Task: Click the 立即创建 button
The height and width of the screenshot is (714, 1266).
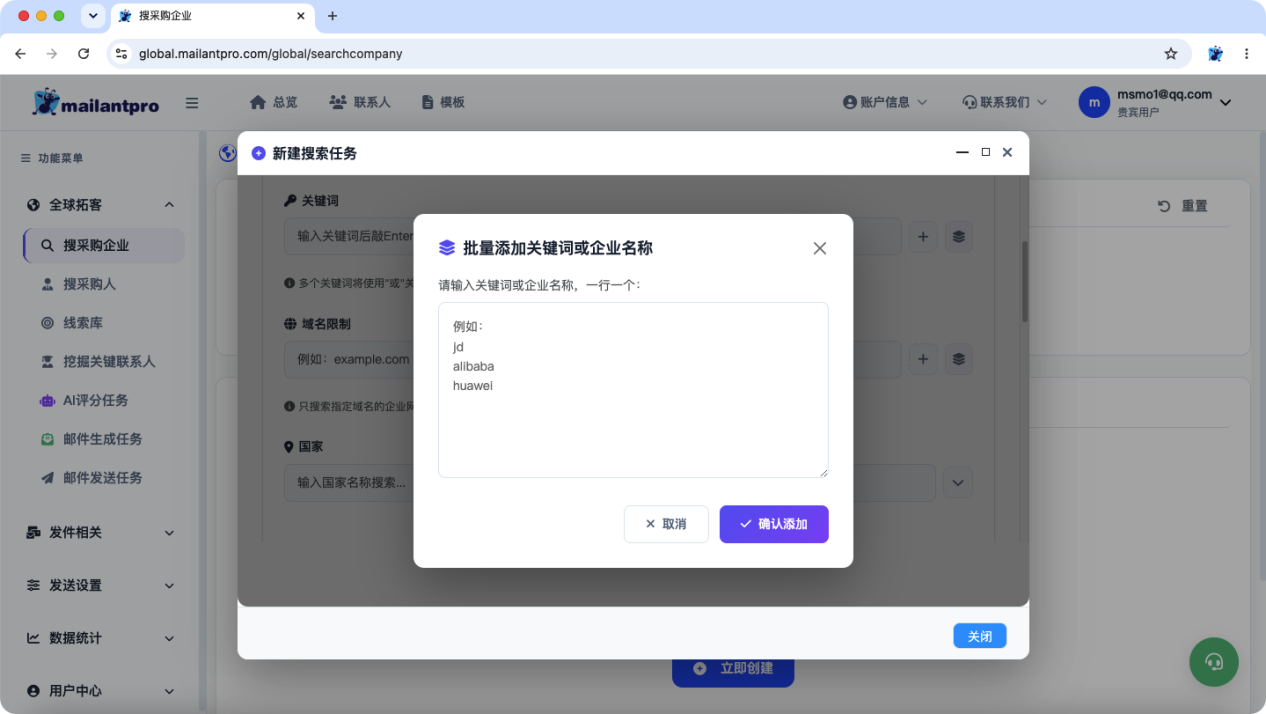Action: coord(733,668)
